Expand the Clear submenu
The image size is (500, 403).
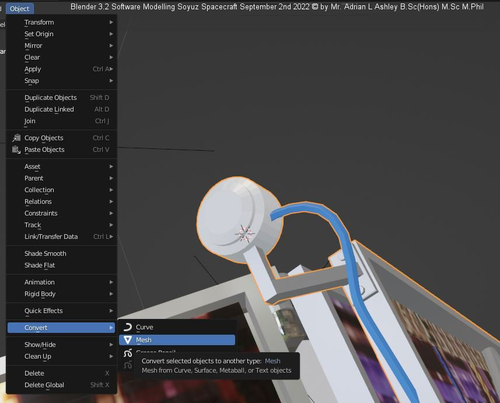pos(61,57)
